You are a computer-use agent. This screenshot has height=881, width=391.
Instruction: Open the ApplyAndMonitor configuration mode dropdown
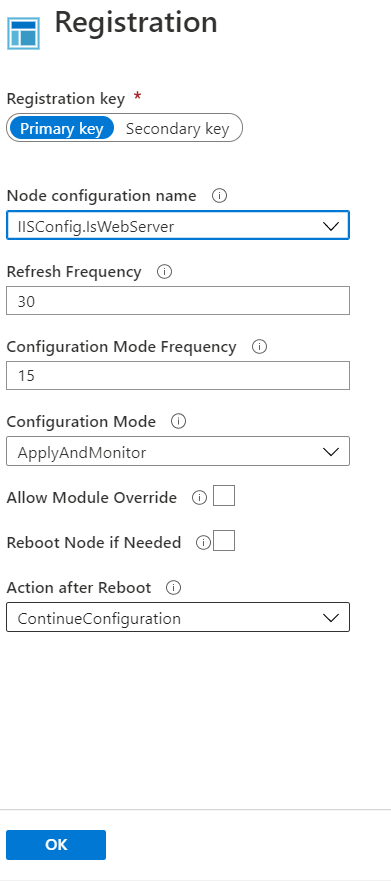coord(178,451)
